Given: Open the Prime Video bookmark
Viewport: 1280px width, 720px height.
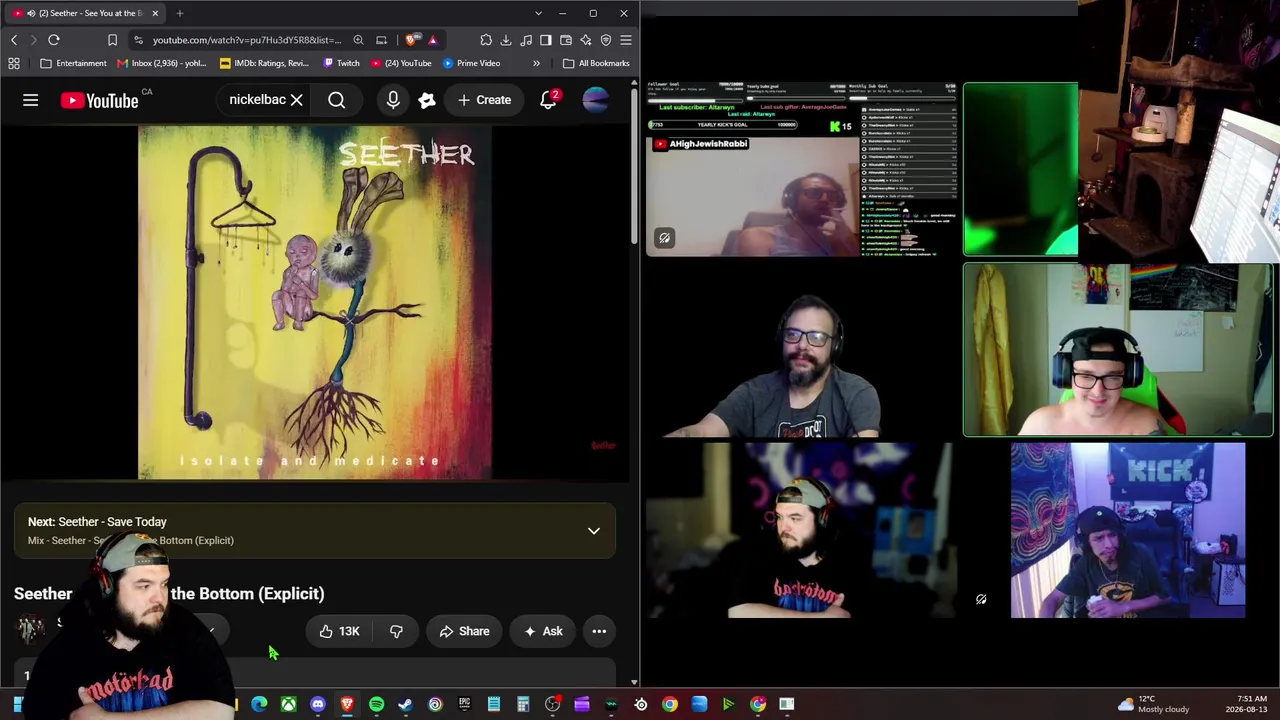Looking at the screenshot, I should tap(471, 63).
